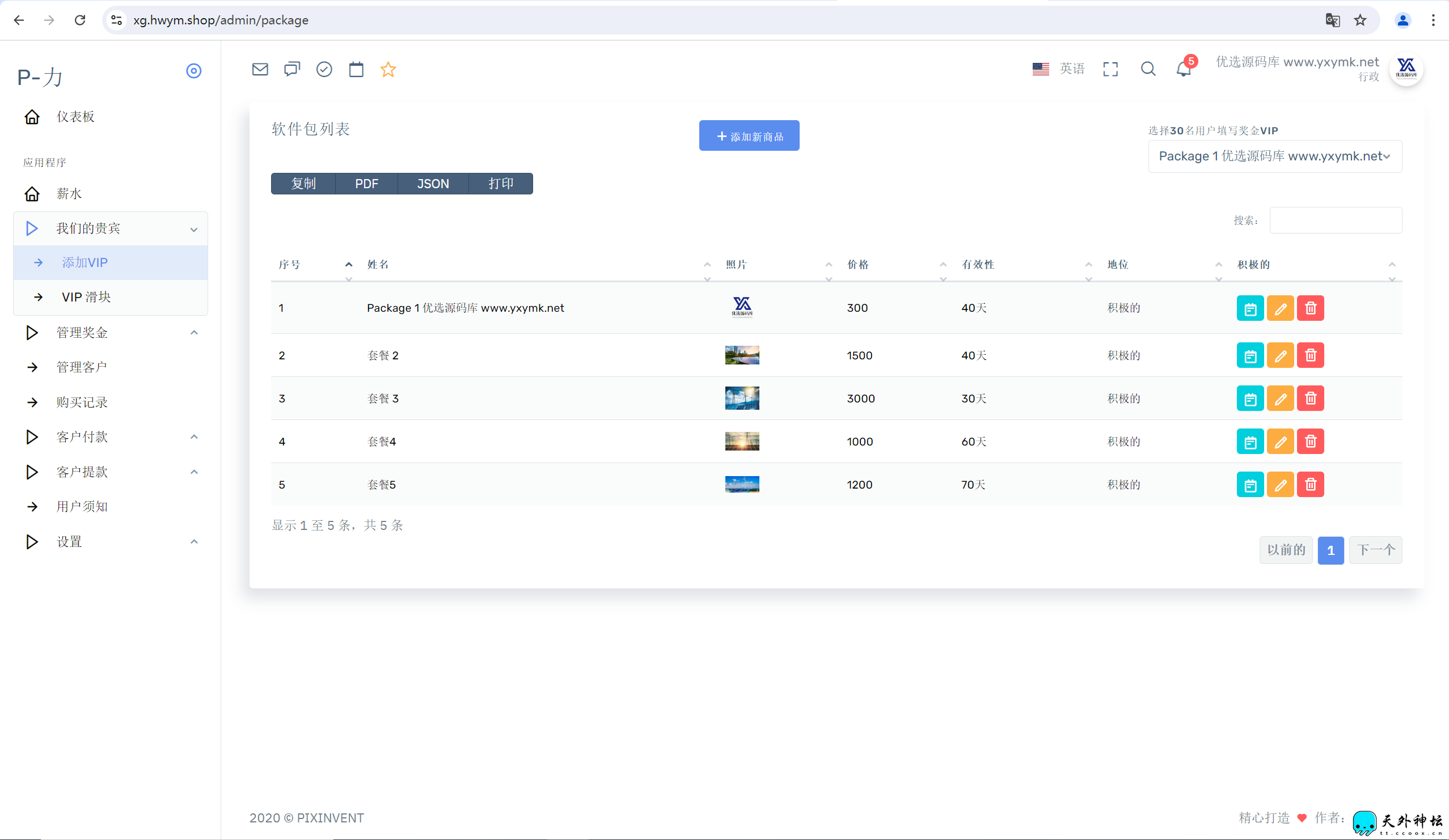Open the chat bubbles icon

pyautogui.click(x=292, y=70)
